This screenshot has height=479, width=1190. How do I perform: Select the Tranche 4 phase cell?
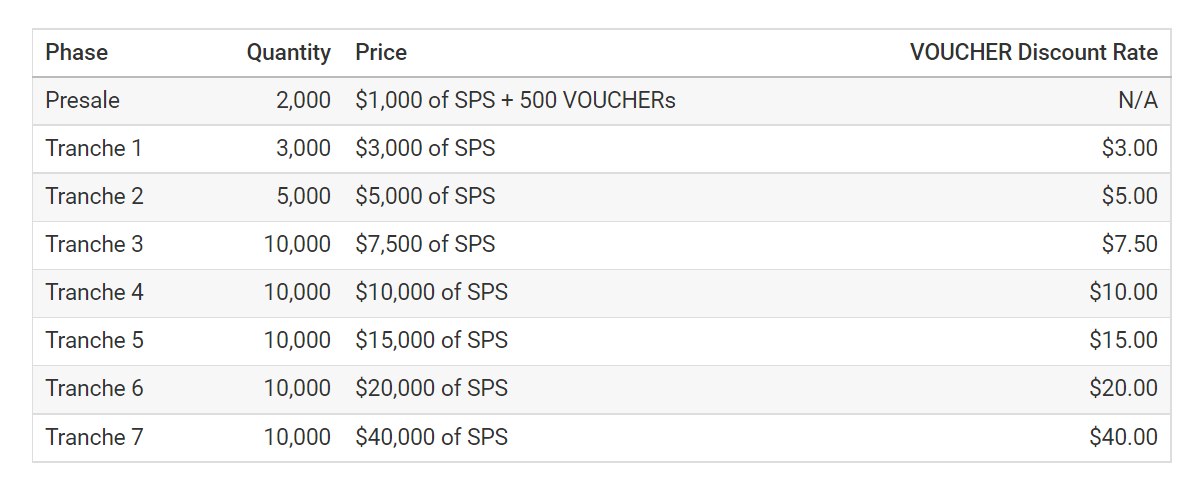(94, 292)
